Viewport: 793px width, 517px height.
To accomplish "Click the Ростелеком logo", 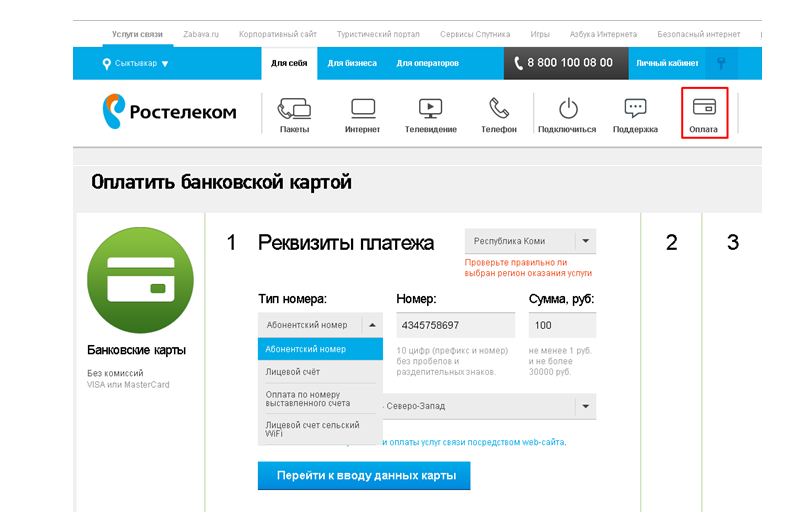I will coord(169,112).
